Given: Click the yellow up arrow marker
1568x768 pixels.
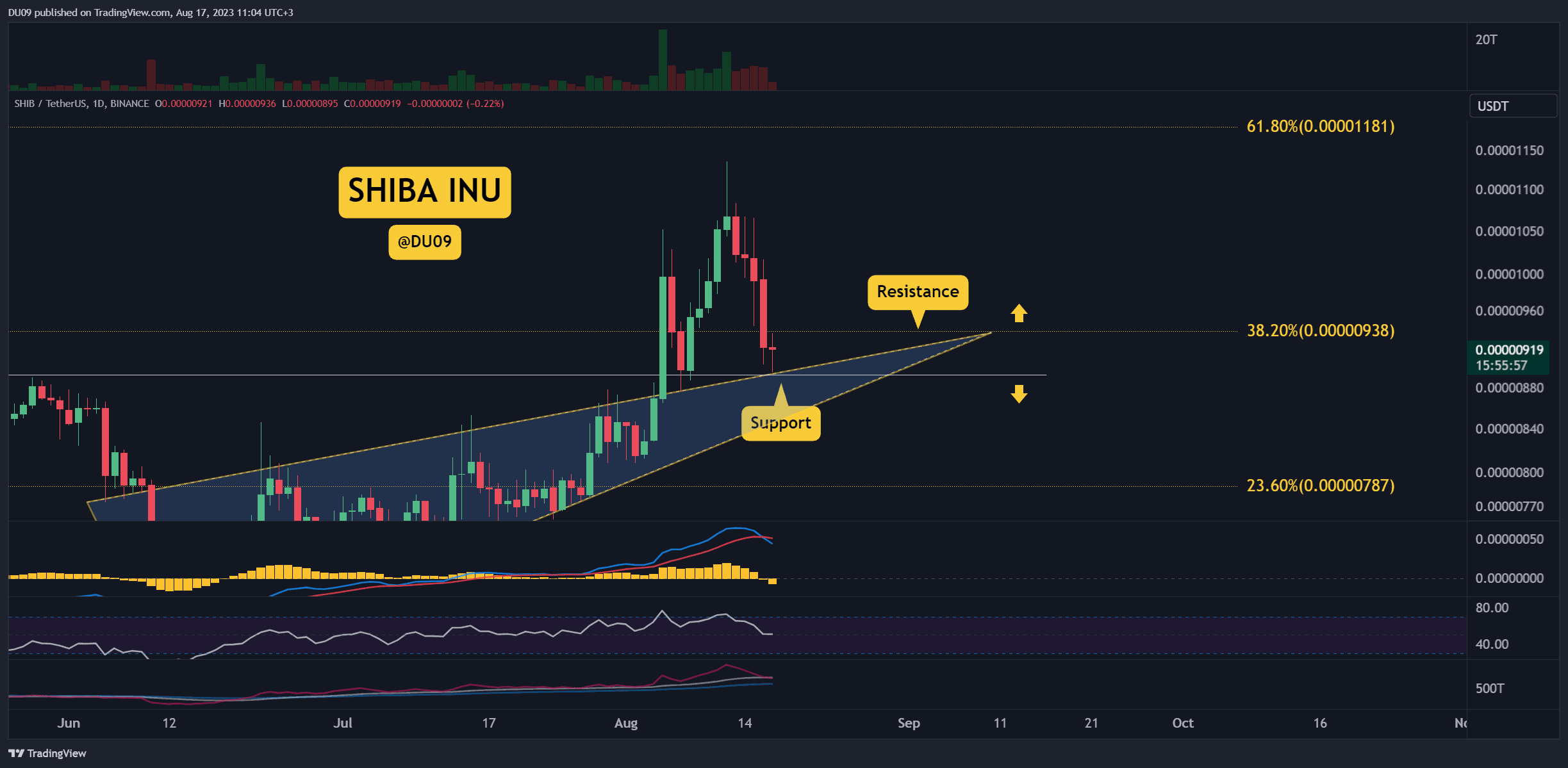Looking at the screenshot, I should 1019,313.
